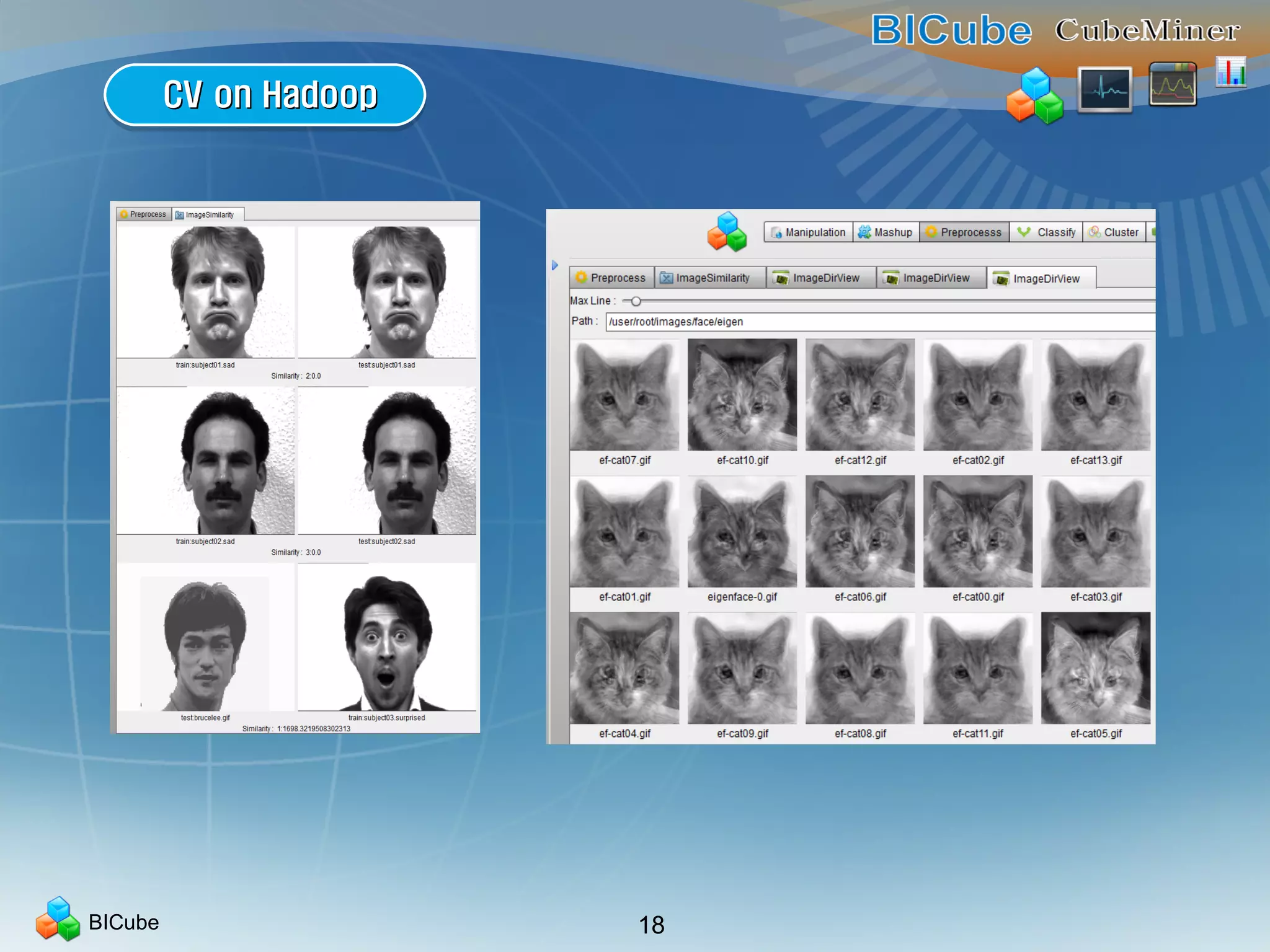Viewport: 1270px width, 952px height.
Task: Select thumbnail ef-cat06.gif
Action: (x=860, y=531)
